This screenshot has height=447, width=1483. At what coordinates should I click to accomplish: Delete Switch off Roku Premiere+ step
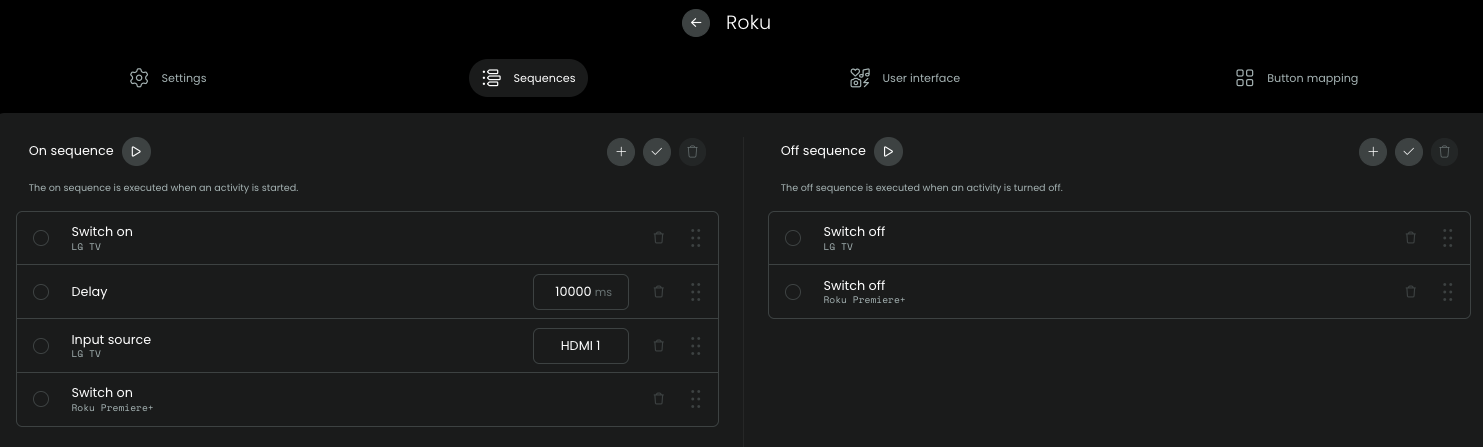[x=1410, y=292]
